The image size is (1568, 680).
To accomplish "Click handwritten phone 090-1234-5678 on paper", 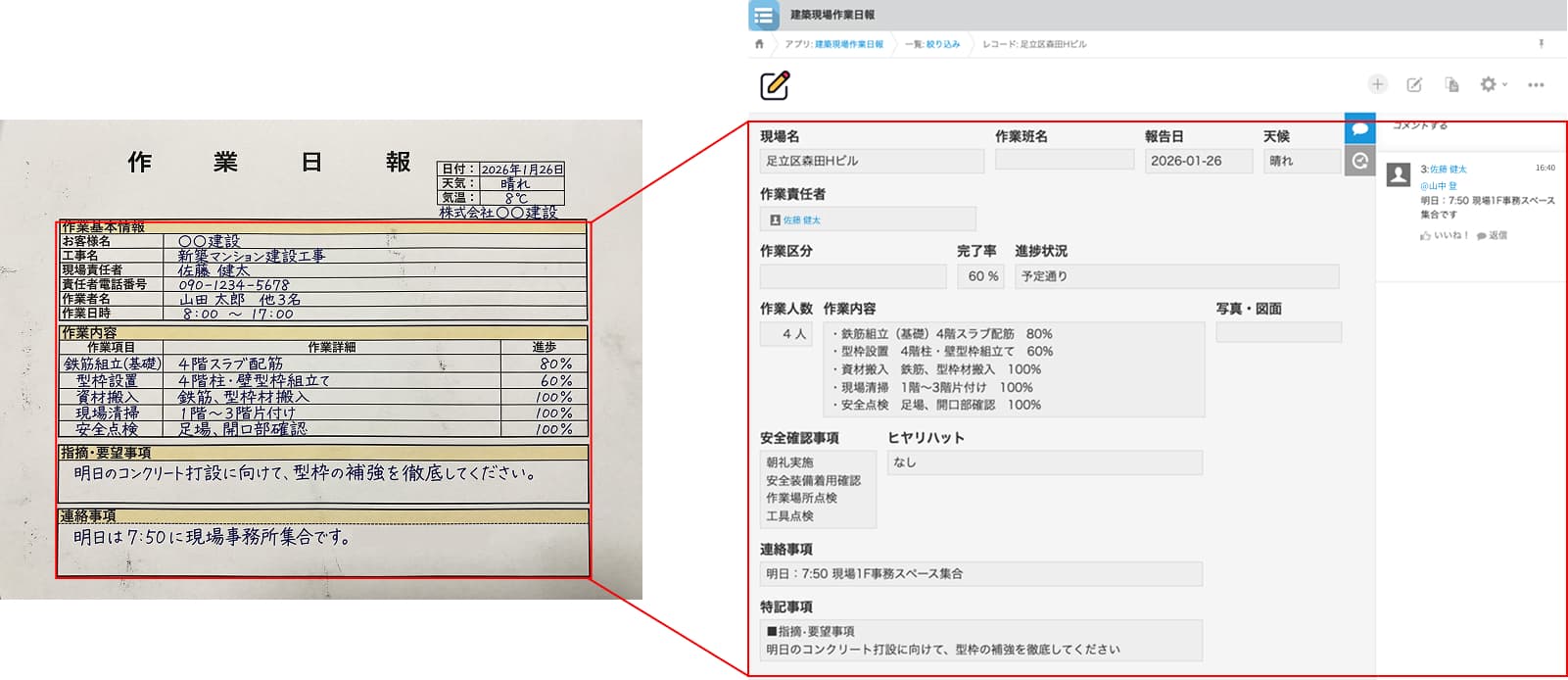I will point(234,285).
